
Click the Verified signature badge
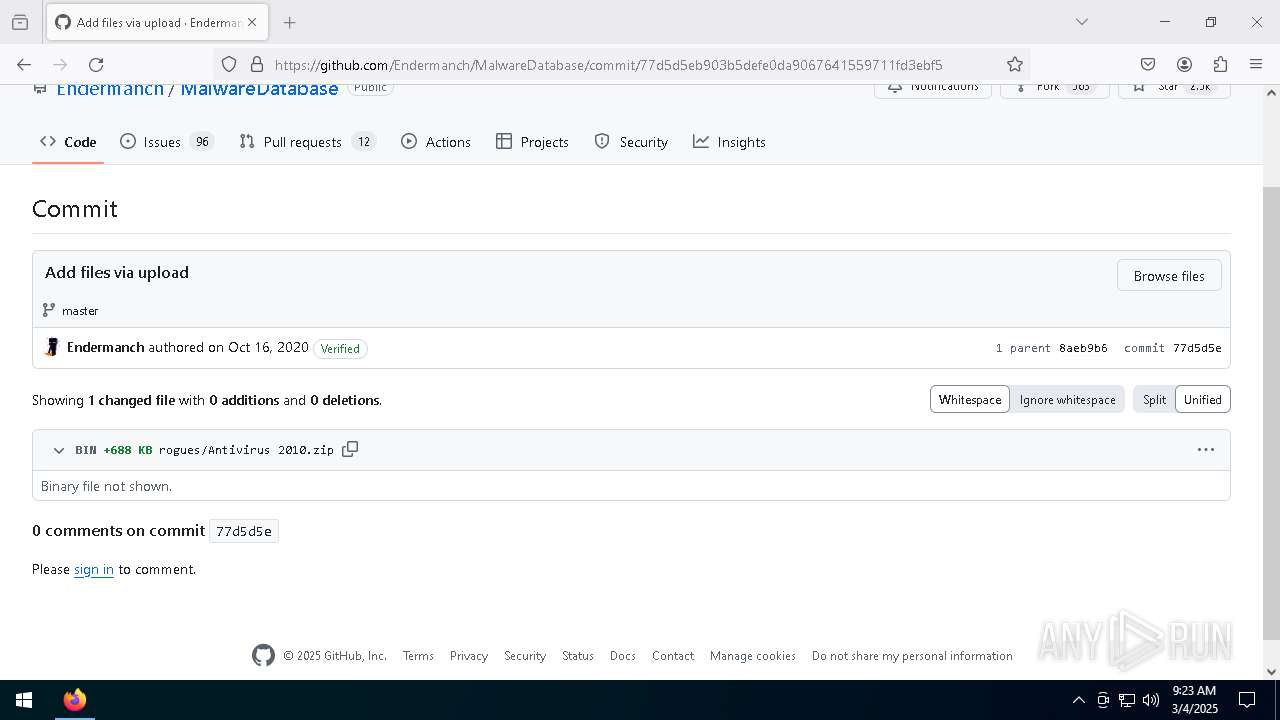340,349
